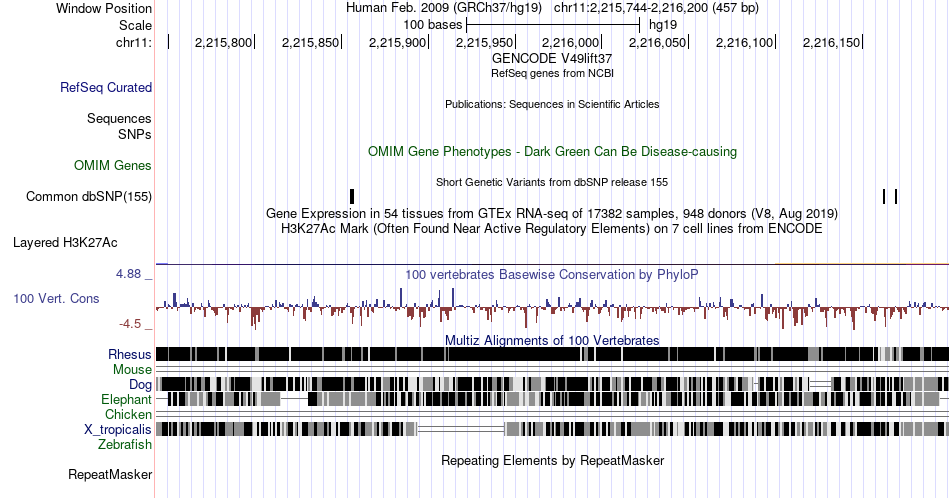Select the Dog alignment row label
Image resolution: width=950 pixels, height=498 pixels.
141,384
